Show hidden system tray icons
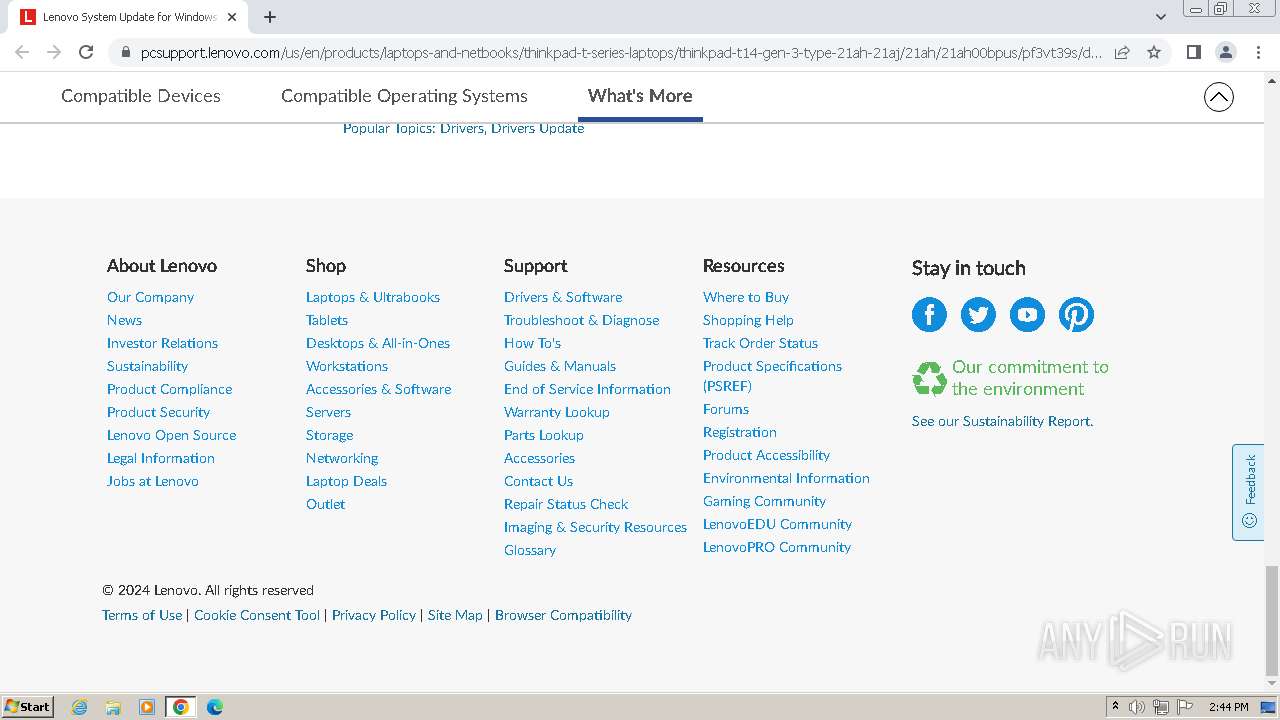 1115,707
